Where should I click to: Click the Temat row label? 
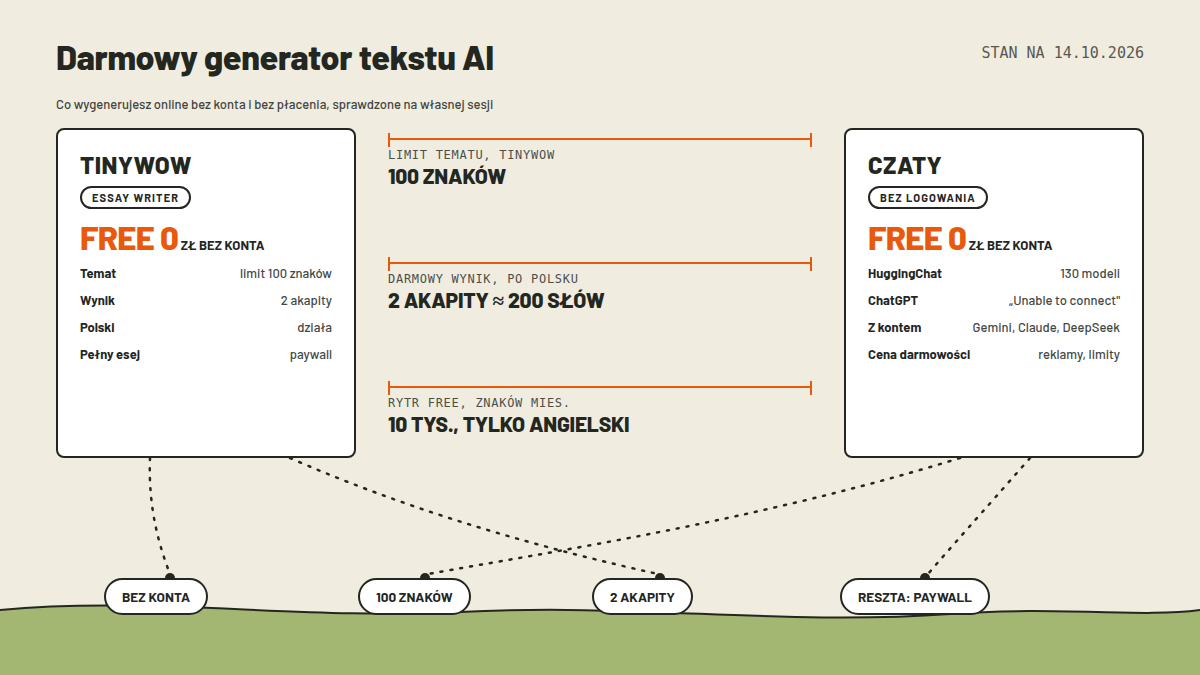[x=98, y=274]
